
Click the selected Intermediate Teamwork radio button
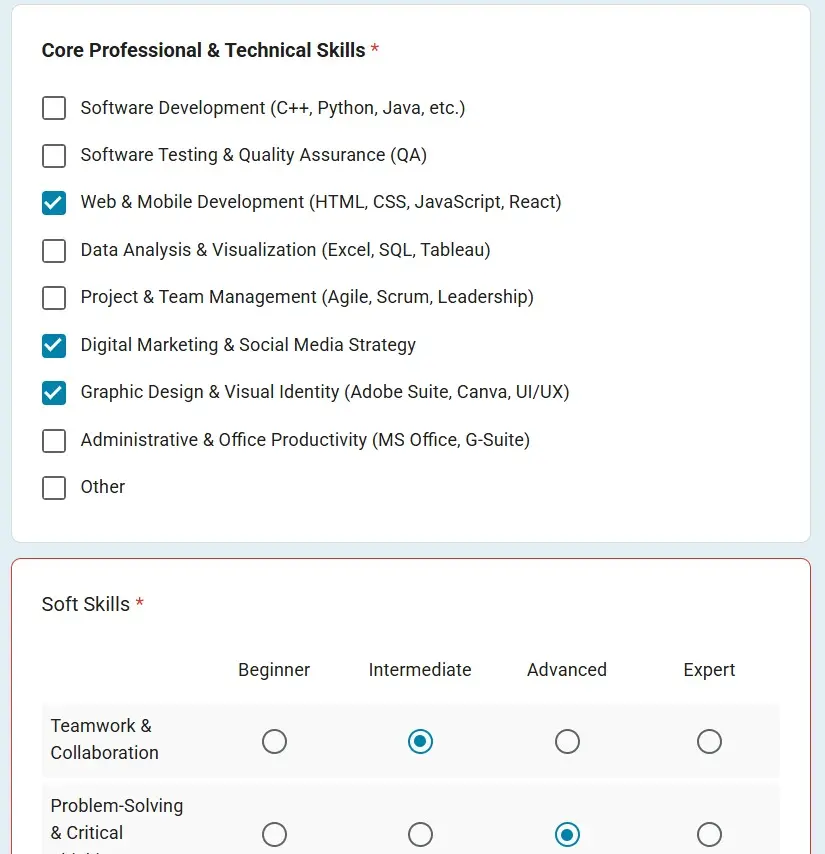click(420, 742)
